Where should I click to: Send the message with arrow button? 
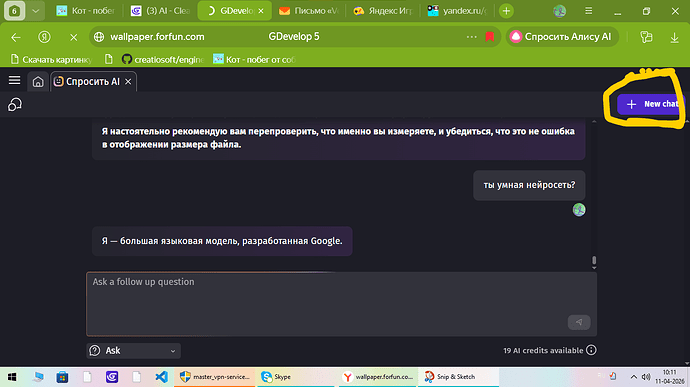(x=579, y=322)
